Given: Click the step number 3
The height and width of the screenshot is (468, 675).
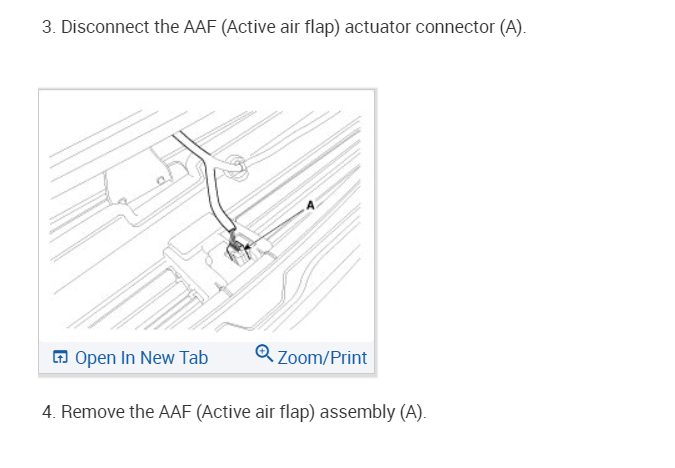Looking at the screenshot, I should 48,28.
